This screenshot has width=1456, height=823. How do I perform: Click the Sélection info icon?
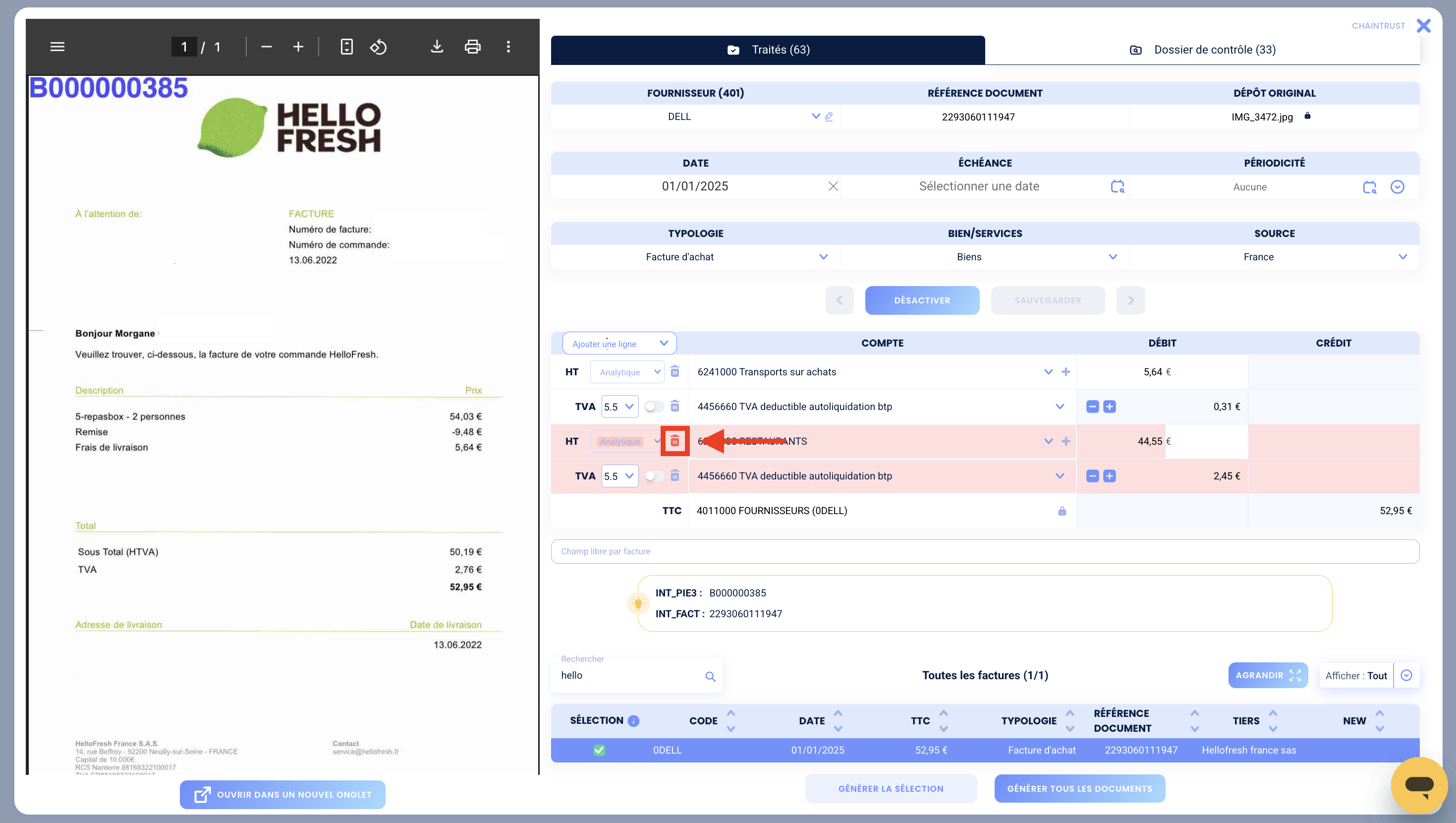tap(633, 720)
